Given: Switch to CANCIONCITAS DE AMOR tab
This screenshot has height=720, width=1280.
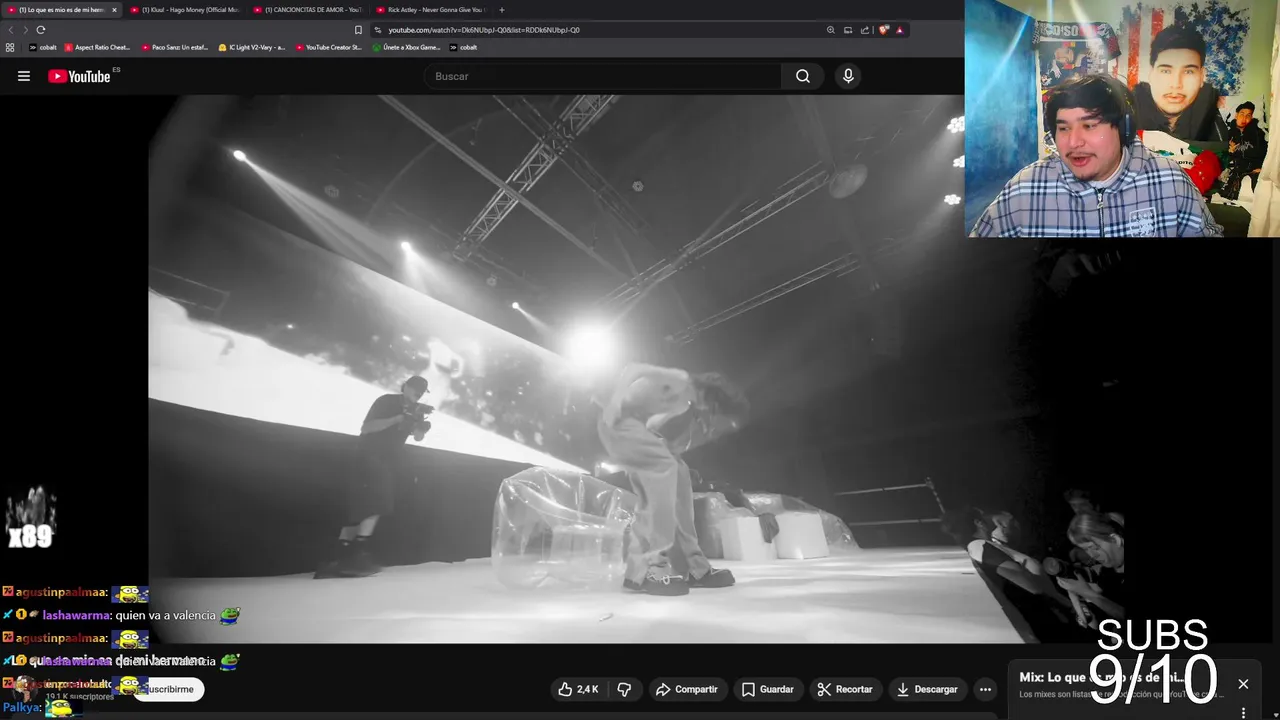Looking at the screenshot, I should click(x=307, y=10).
